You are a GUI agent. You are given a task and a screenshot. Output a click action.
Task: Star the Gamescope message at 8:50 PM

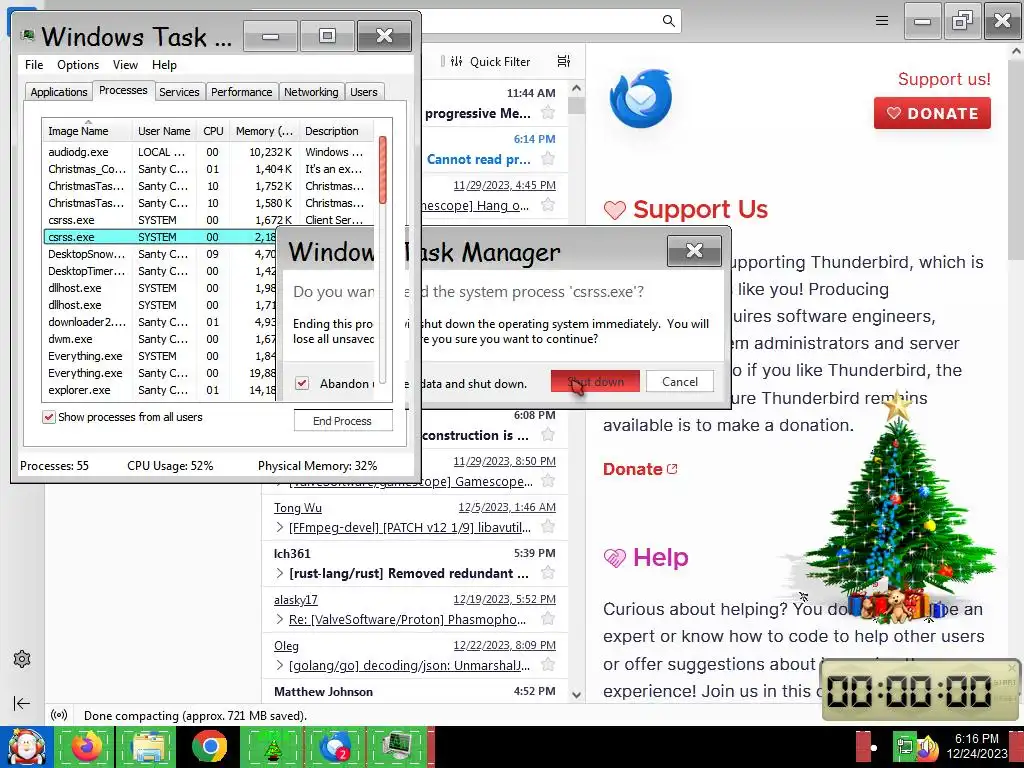(x=549, y=481)
